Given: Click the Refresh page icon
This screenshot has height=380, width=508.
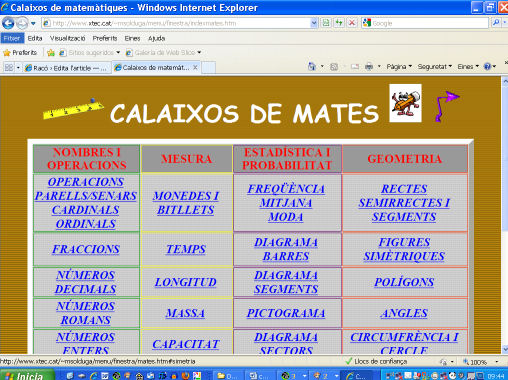Looking at the screenshot, I should click(339, 23).
